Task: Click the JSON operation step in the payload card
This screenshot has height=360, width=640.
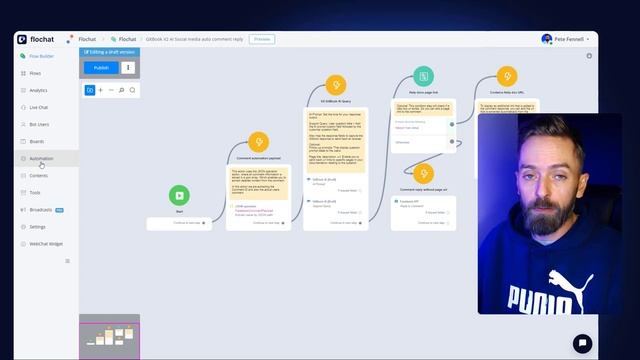Action: (x=259, y=210)
